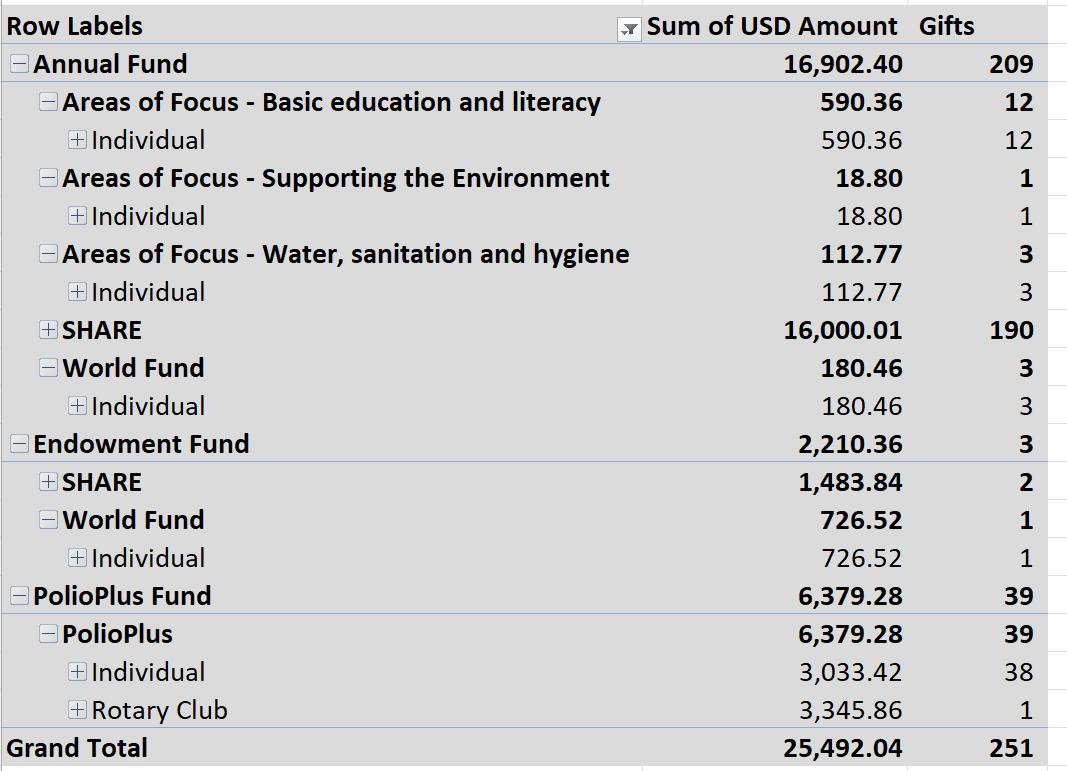The width and height of the screenshot is (1067, 771).
Task: Click the Grand Total amount 25,492.04
Action: (842, 748)
